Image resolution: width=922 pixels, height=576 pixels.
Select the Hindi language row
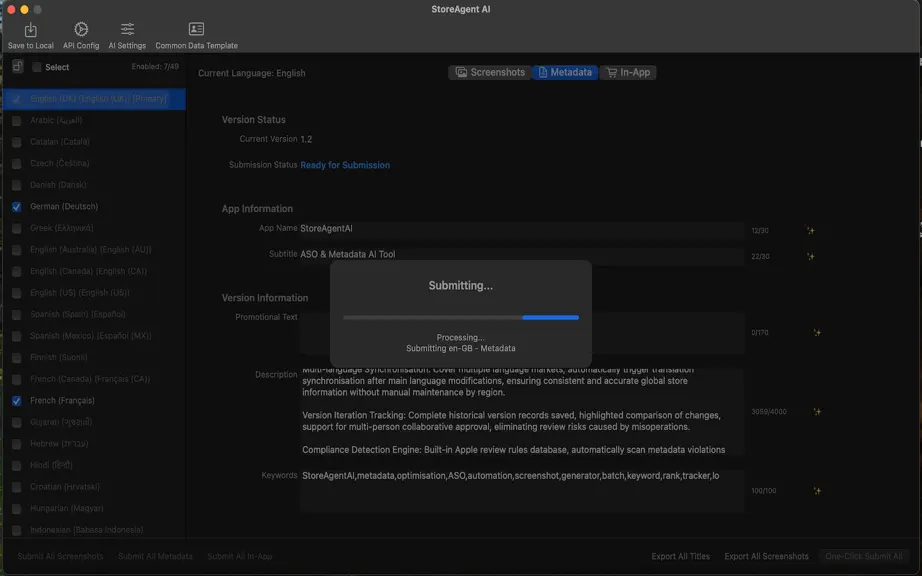click(94, 465)
